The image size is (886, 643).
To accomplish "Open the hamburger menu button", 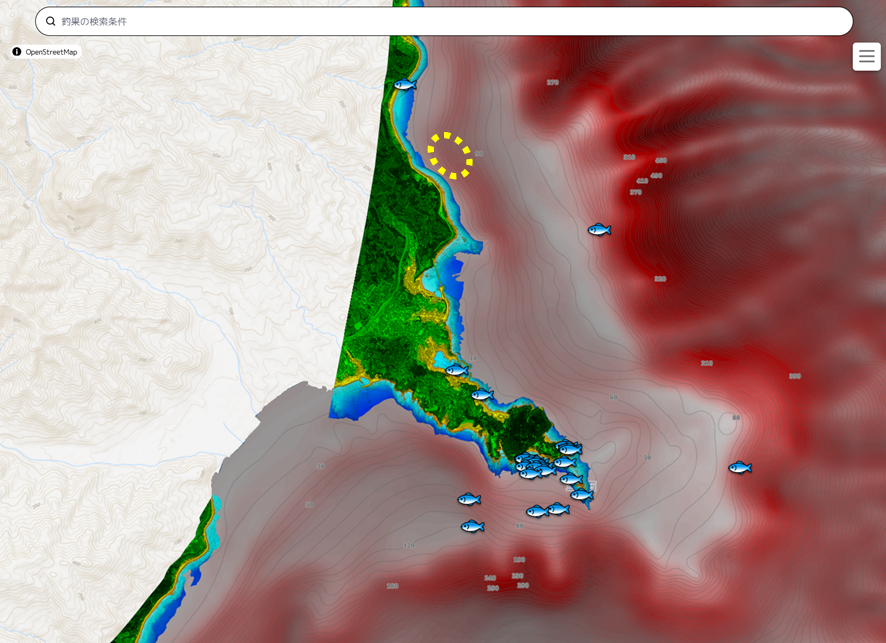I will coord(866,57).
